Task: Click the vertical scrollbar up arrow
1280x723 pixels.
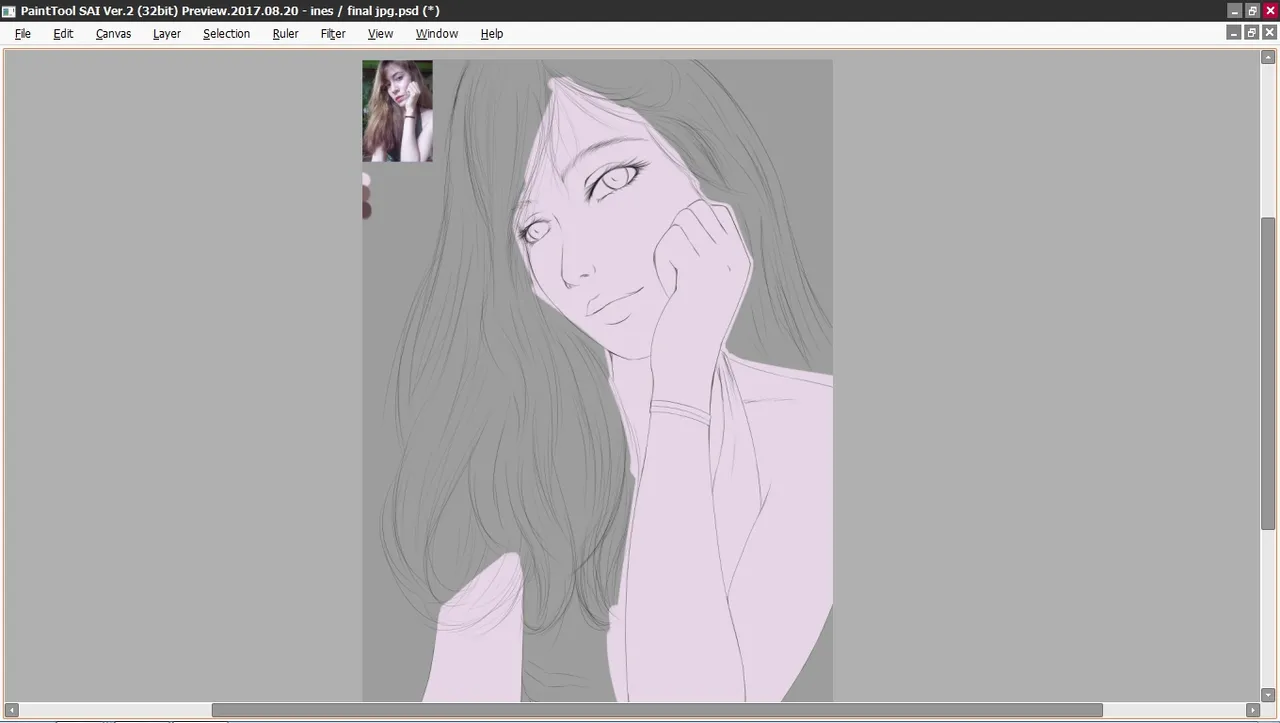Action: pyautogui.click(x=1268, y=57)
